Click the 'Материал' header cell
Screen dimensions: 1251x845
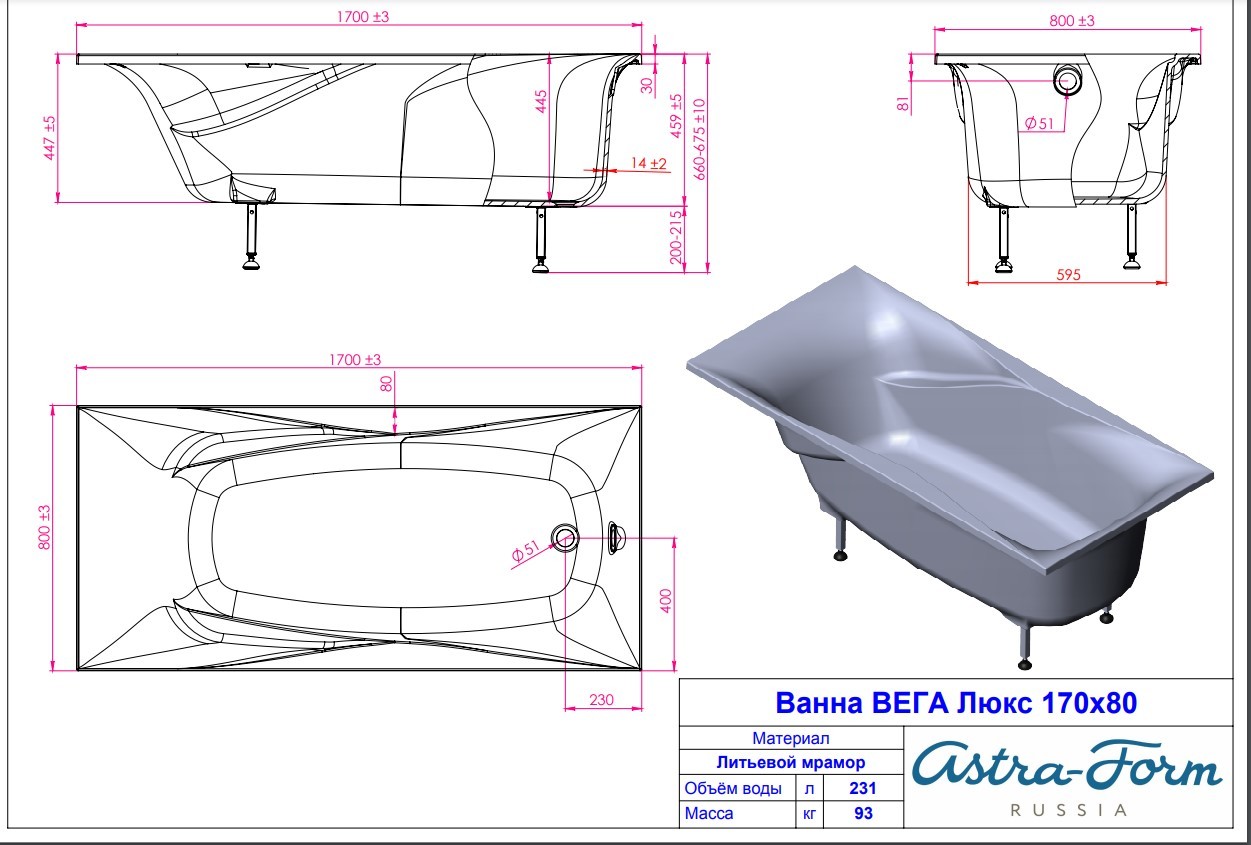point(791,739)
